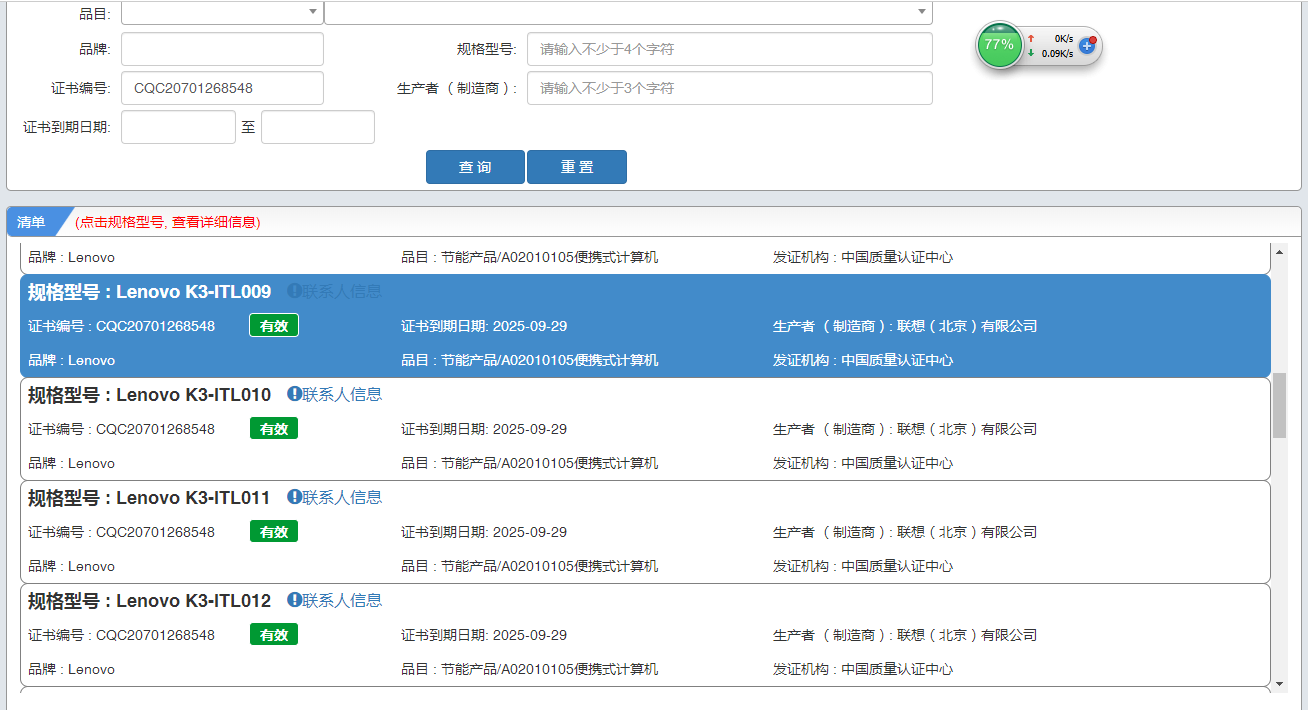Click 生产者 联想（北京）有限公司 in K3-ITL011 row
The height and width of the screenshot is (710, 1308).
pyautogui.click(x=905, y=532)
